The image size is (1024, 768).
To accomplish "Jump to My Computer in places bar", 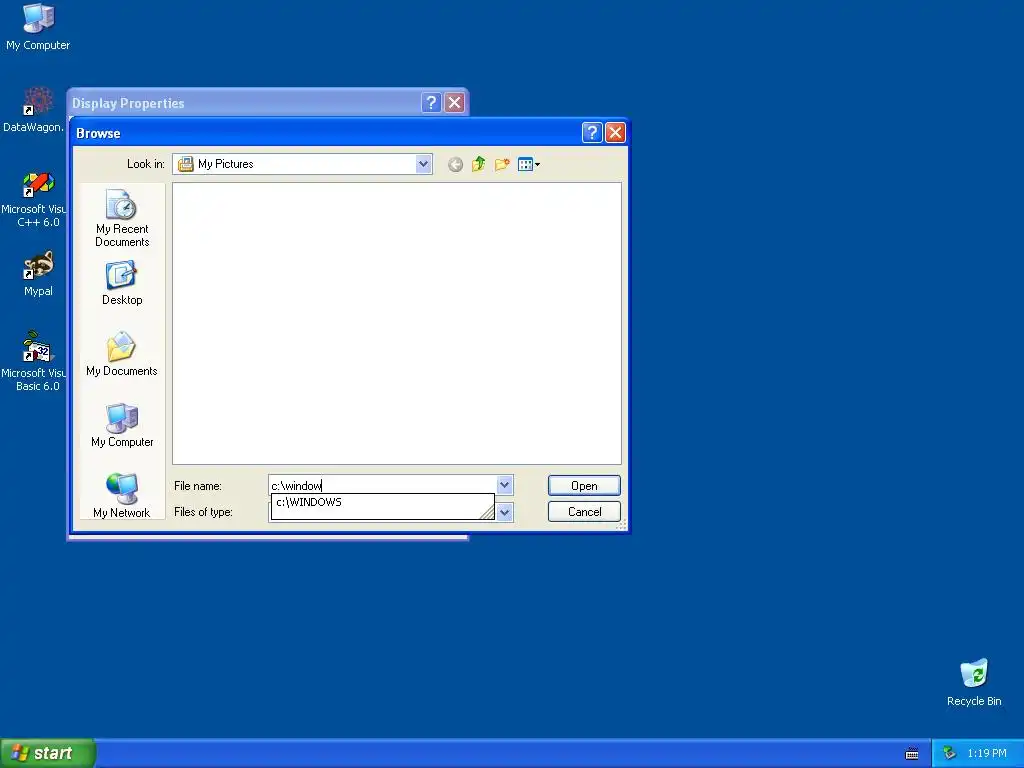I will [x=122, y=425].
